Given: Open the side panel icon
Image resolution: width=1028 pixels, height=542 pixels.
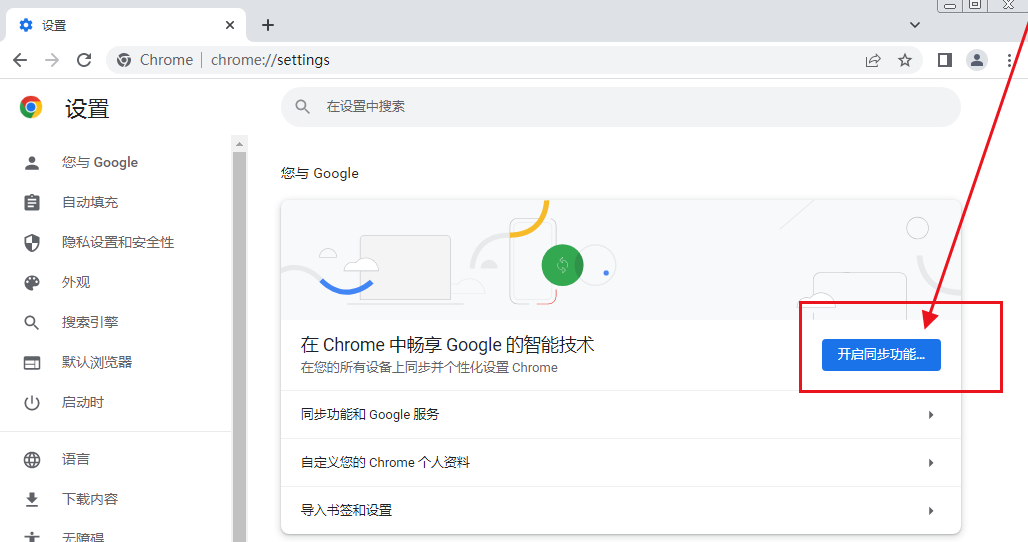Looking at the screenshot, I should pyautogui.click(x=945, y=60).
